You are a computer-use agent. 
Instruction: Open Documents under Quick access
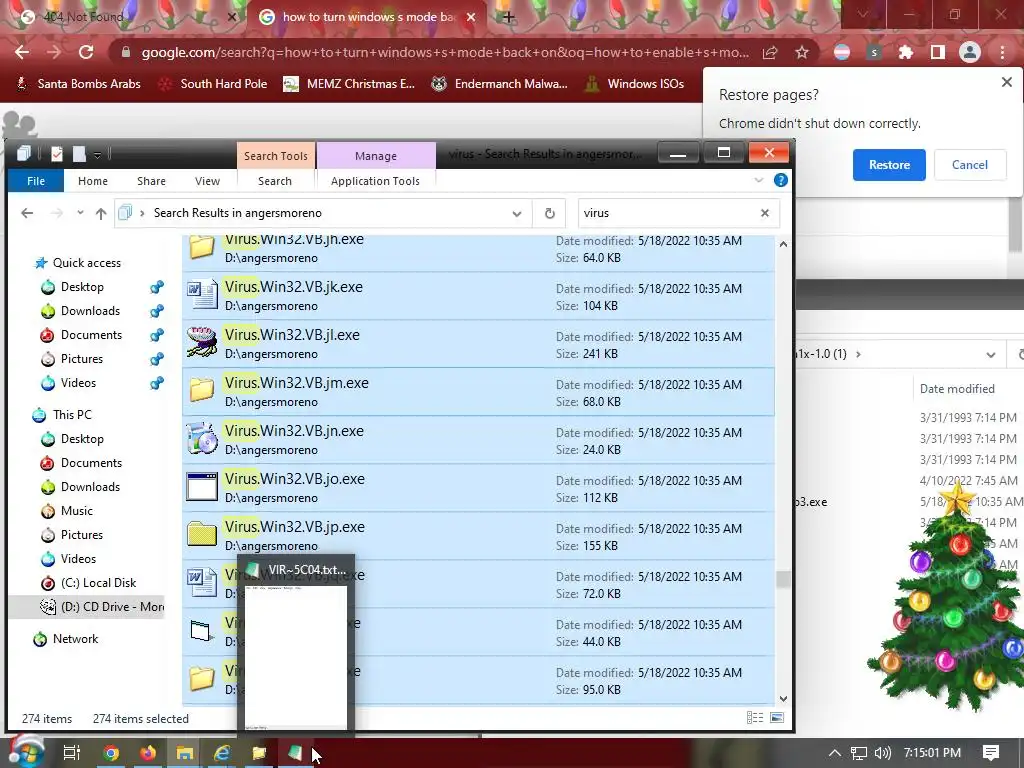pos(91,335)
